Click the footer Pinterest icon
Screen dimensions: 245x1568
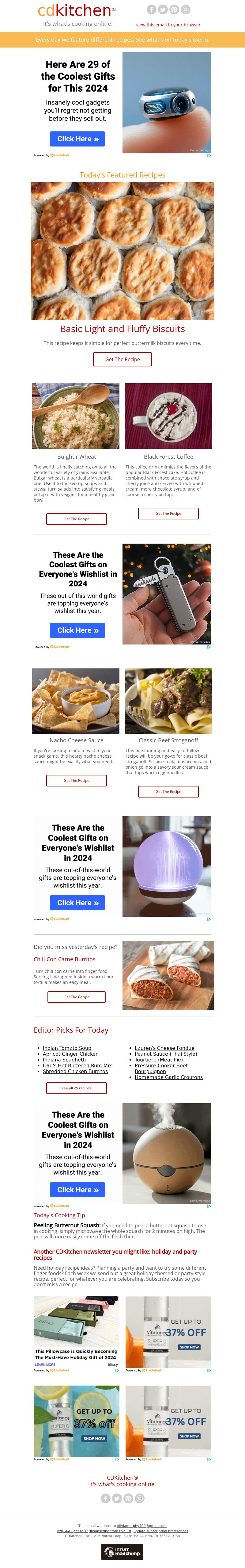click(128, 1498)
